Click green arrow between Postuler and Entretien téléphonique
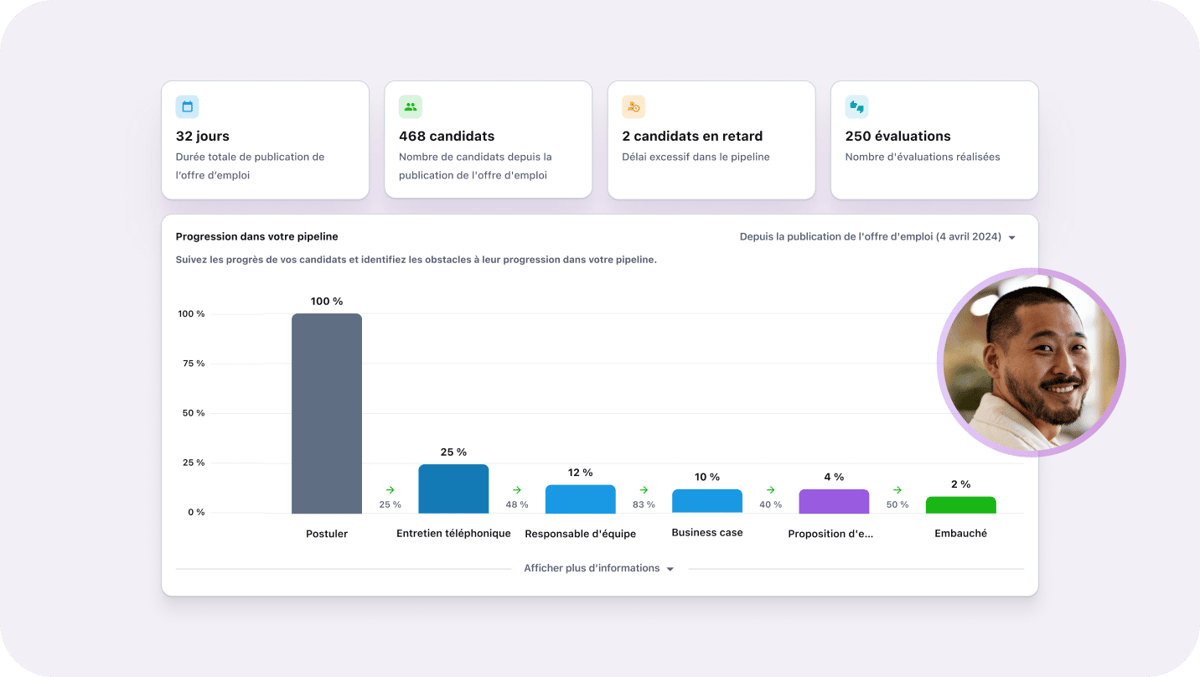This screenshot has width=1200, height=677. coord(390,490)
